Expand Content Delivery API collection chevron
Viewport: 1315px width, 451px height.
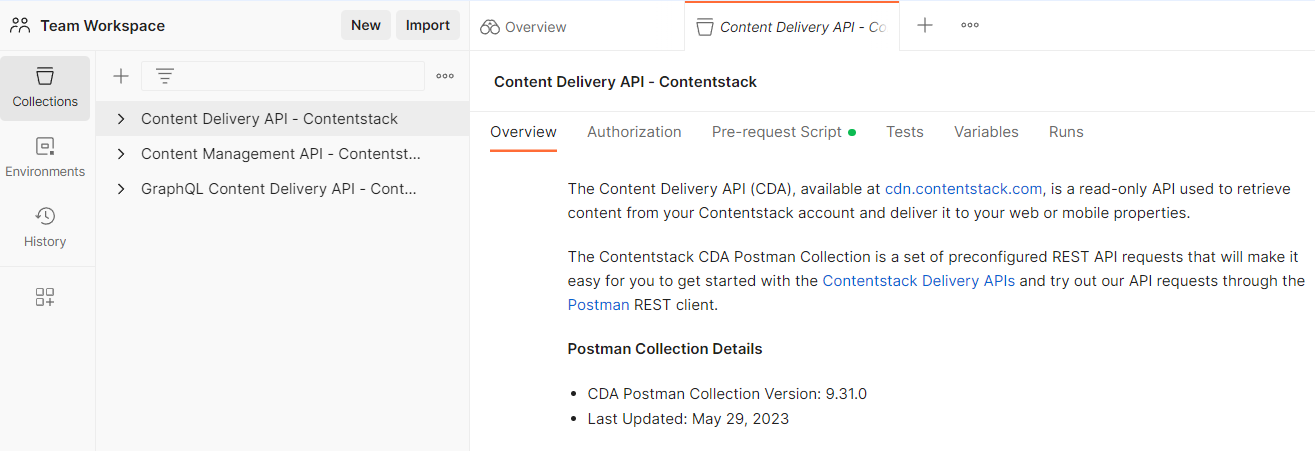121,119
